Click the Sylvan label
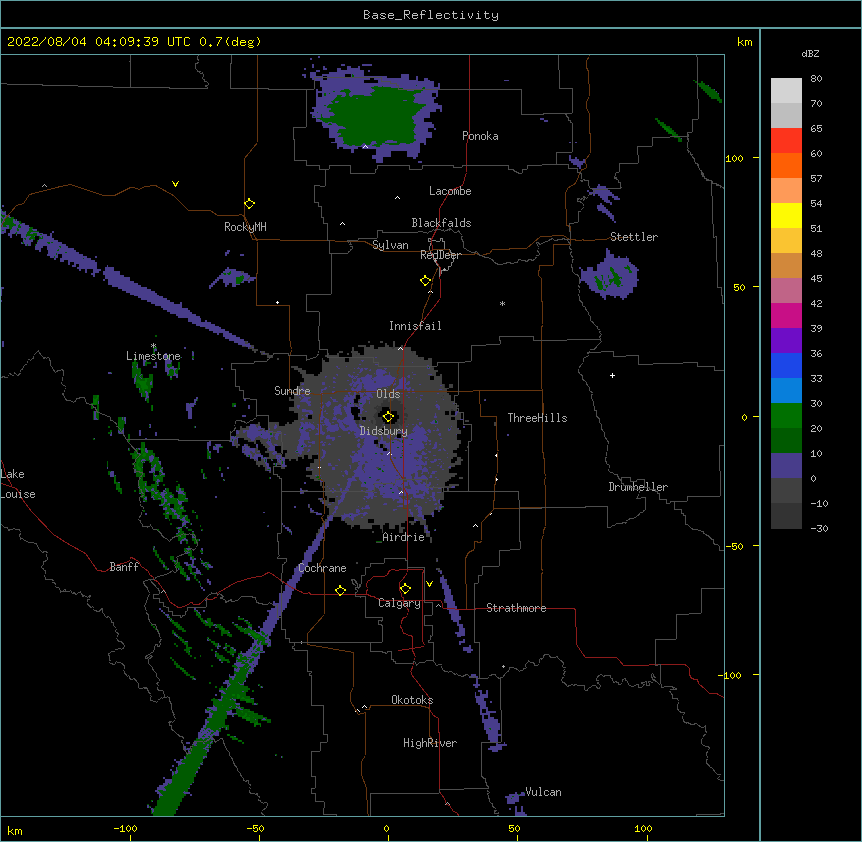The width and height of the screenshot is (862, 842). pyautogui.click(x=390, y=245)
